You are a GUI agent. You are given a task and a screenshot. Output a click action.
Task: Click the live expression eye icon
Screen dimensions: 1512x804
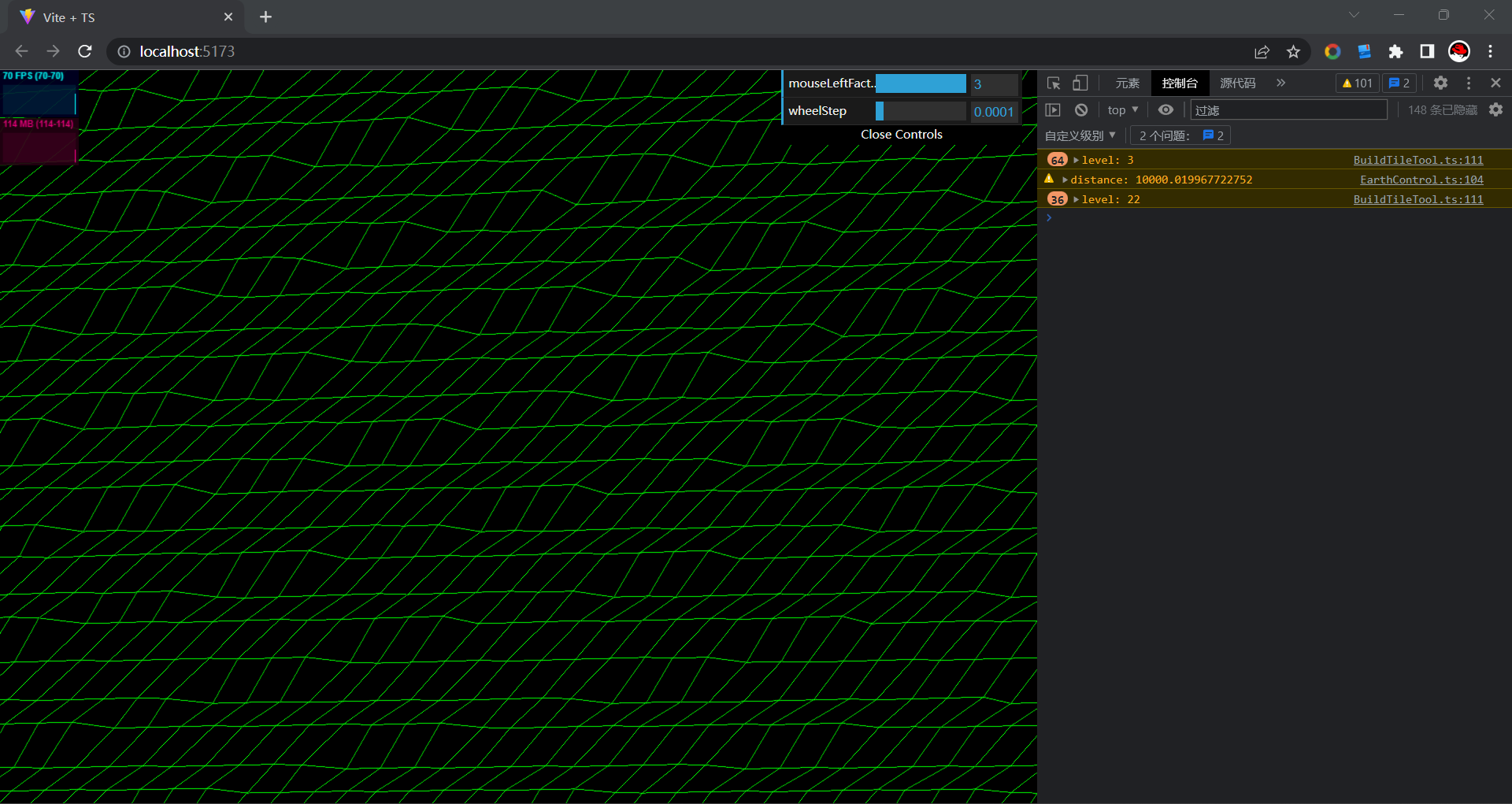pos(1165,110)
